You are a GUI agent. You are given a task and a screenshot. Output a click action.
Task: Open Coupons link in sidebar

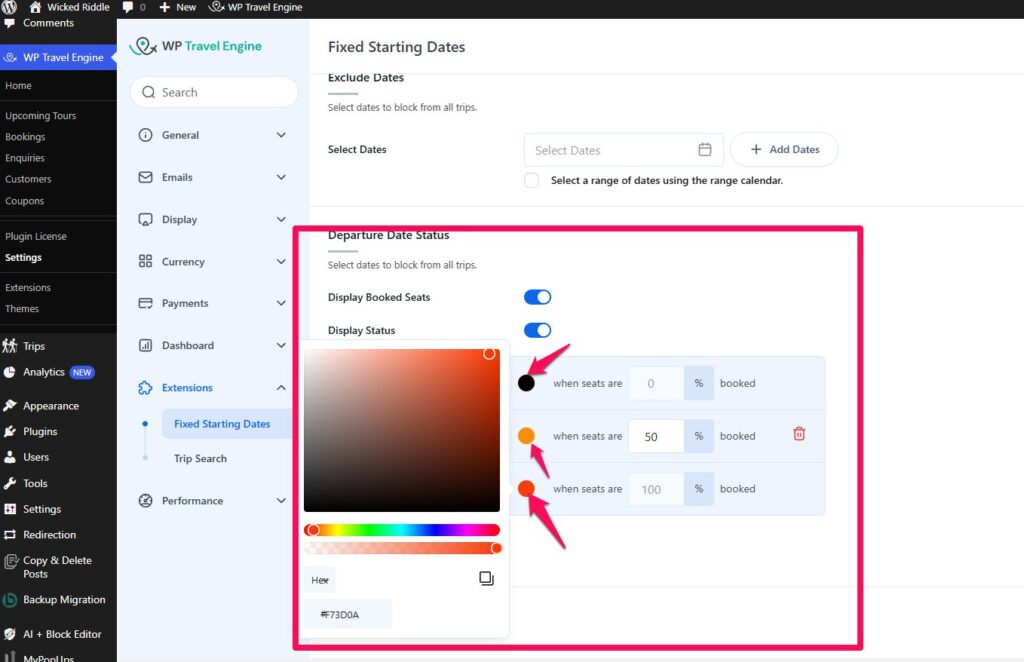coord(25,201)
